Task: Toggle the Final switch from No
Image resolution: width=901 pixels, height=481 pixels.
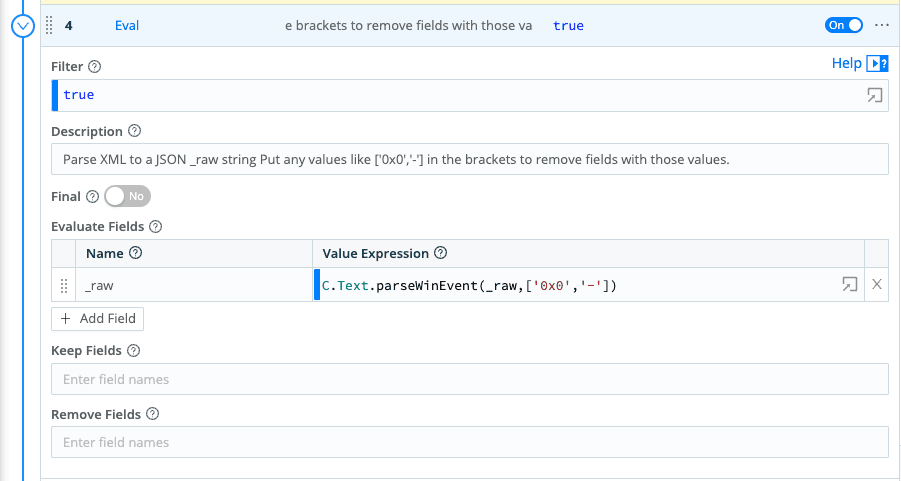Action: point(127,196)
